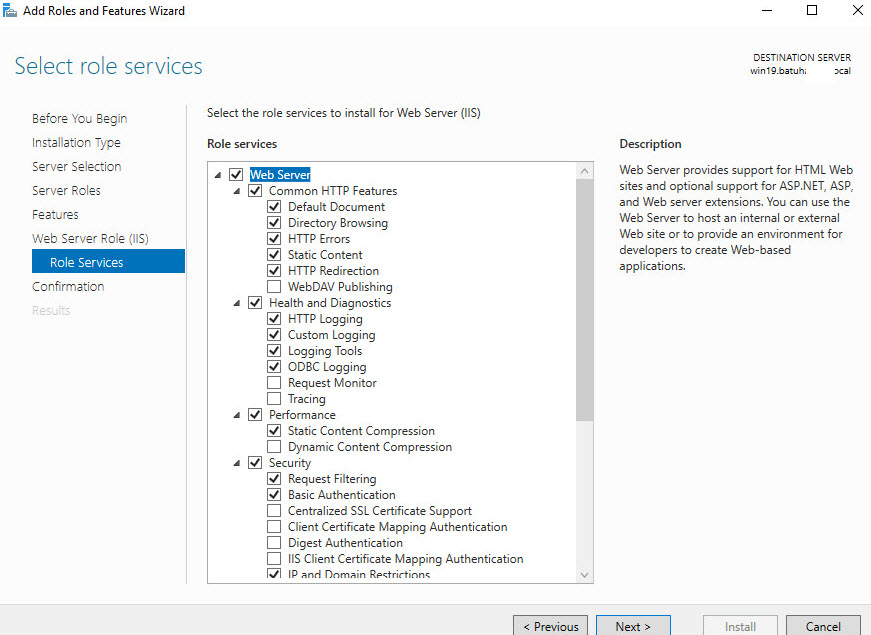Click the Next button
This screenshot has width=871, height=635.
pyautogui.click(x=632, y=626)
